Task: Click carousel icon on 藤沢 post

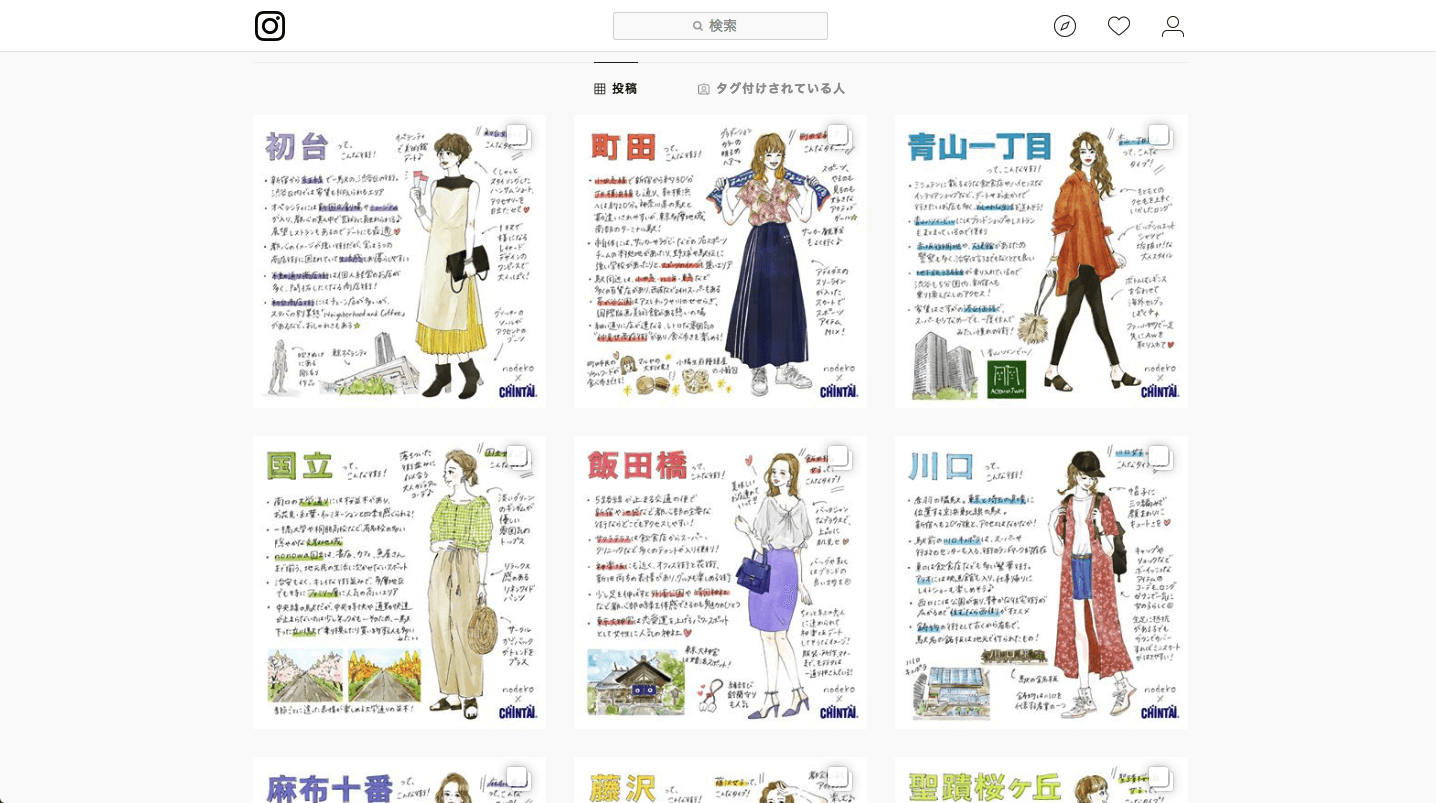Action: tap(838, 778)
